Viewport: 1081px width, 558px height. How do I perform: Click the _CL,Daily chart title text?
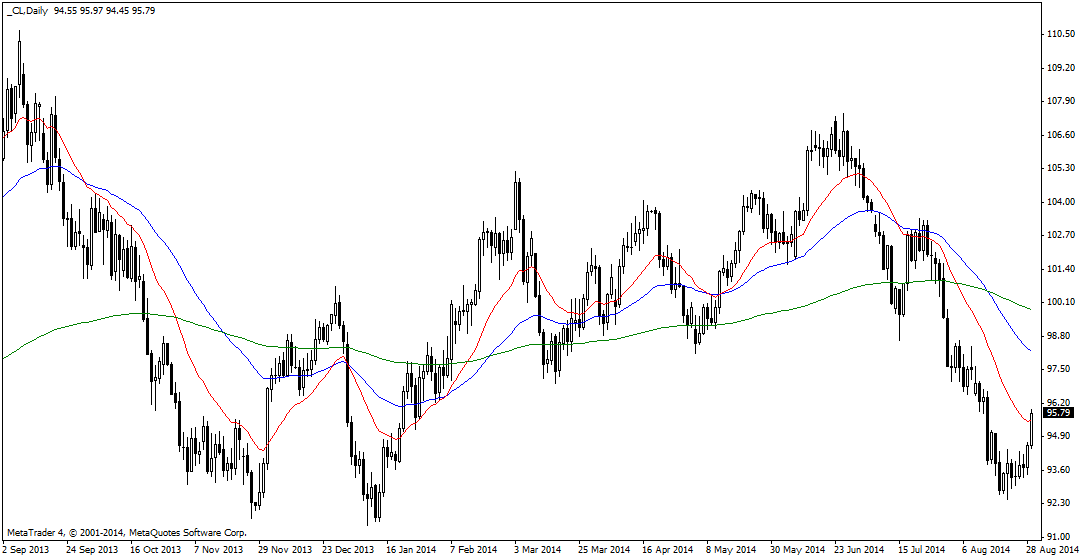[26, 10]
